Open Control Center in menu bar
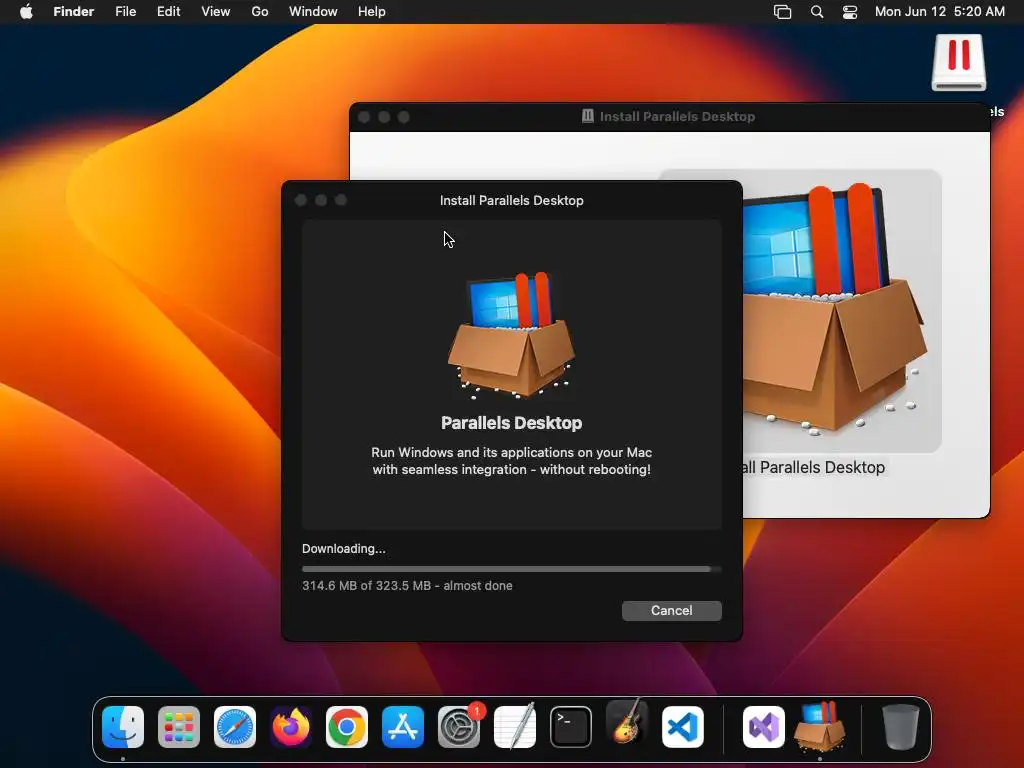1024x768 pixels. [x=850, y=12]
